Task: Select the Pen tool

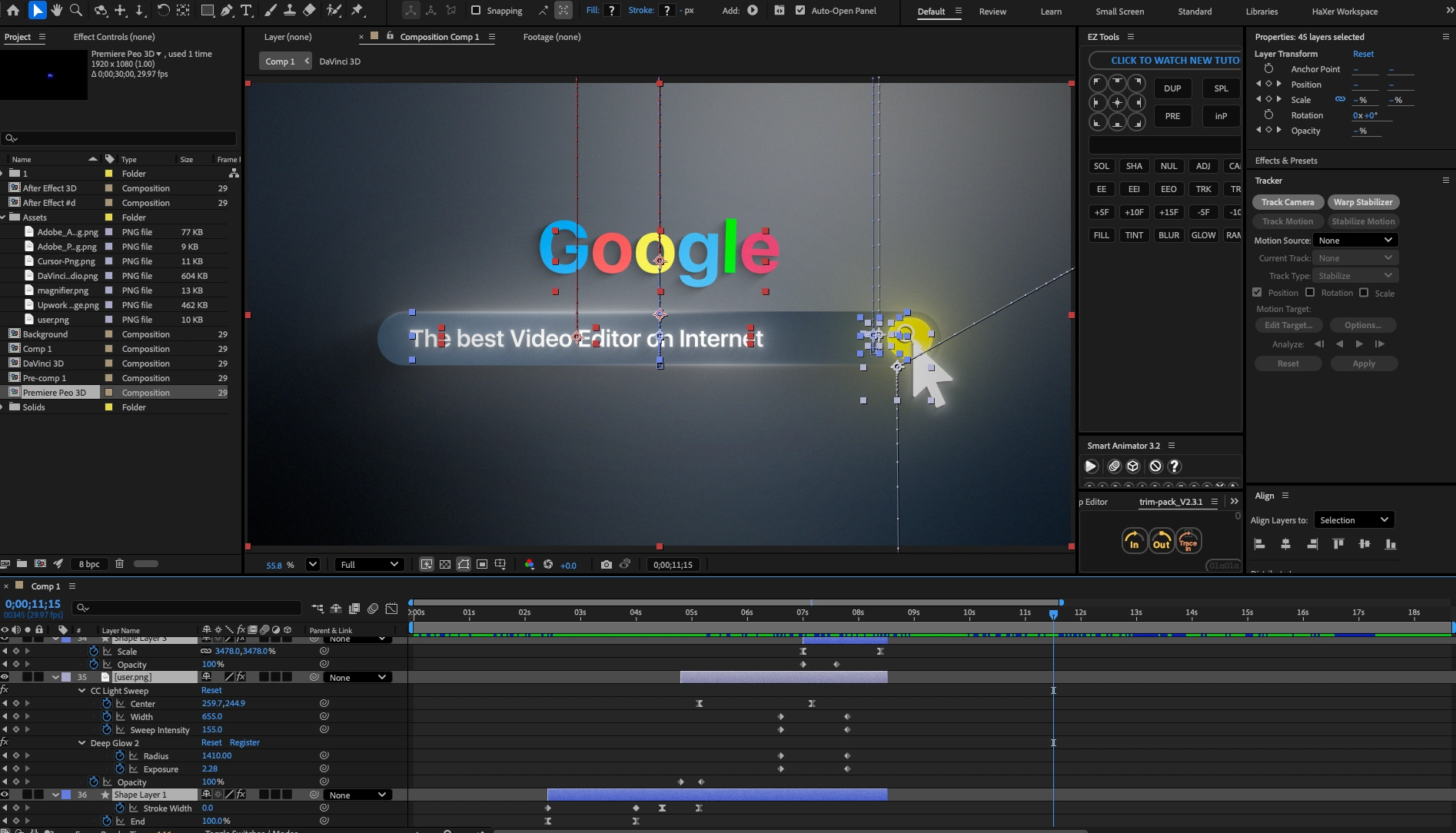Action: click(227, 10)
